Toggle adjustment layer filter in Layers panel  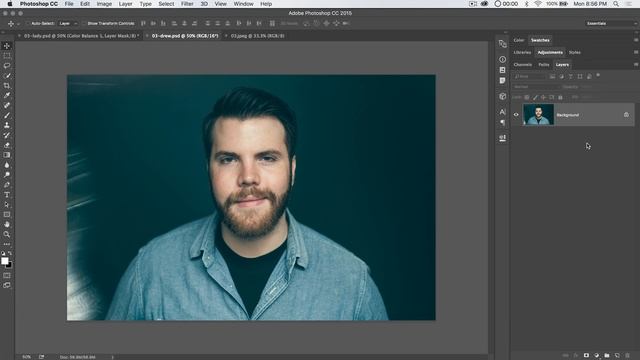(x=562, y=76)
